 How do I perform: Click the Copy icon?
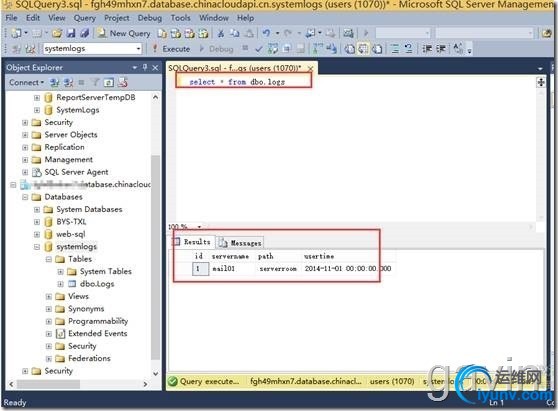click(x=234, y=33)
